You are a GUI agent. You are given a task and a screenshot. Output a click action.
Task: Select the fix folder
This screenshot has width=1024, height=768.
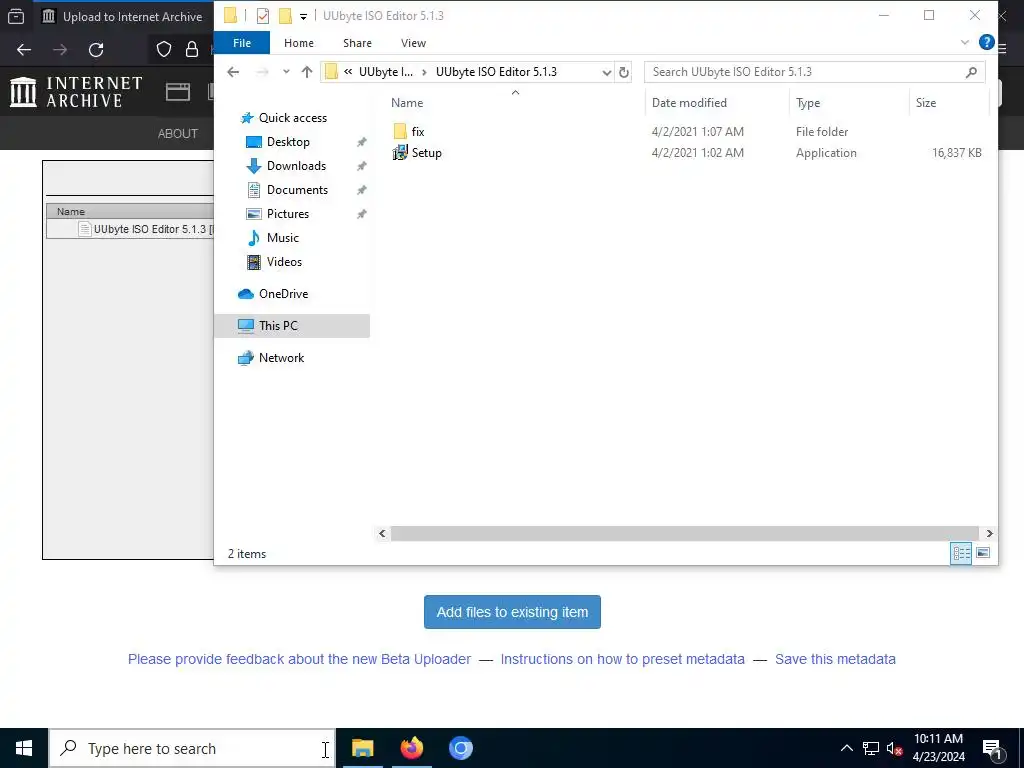tap(418, 132)
